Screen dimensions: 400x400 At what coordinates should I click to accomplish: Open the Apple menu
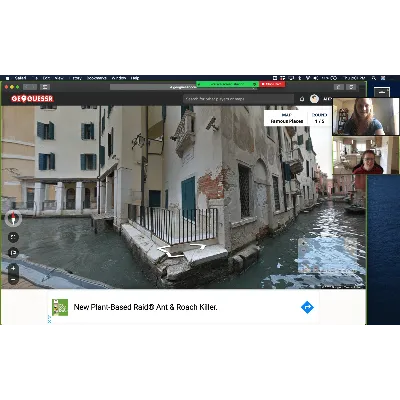tap(7, 78)
